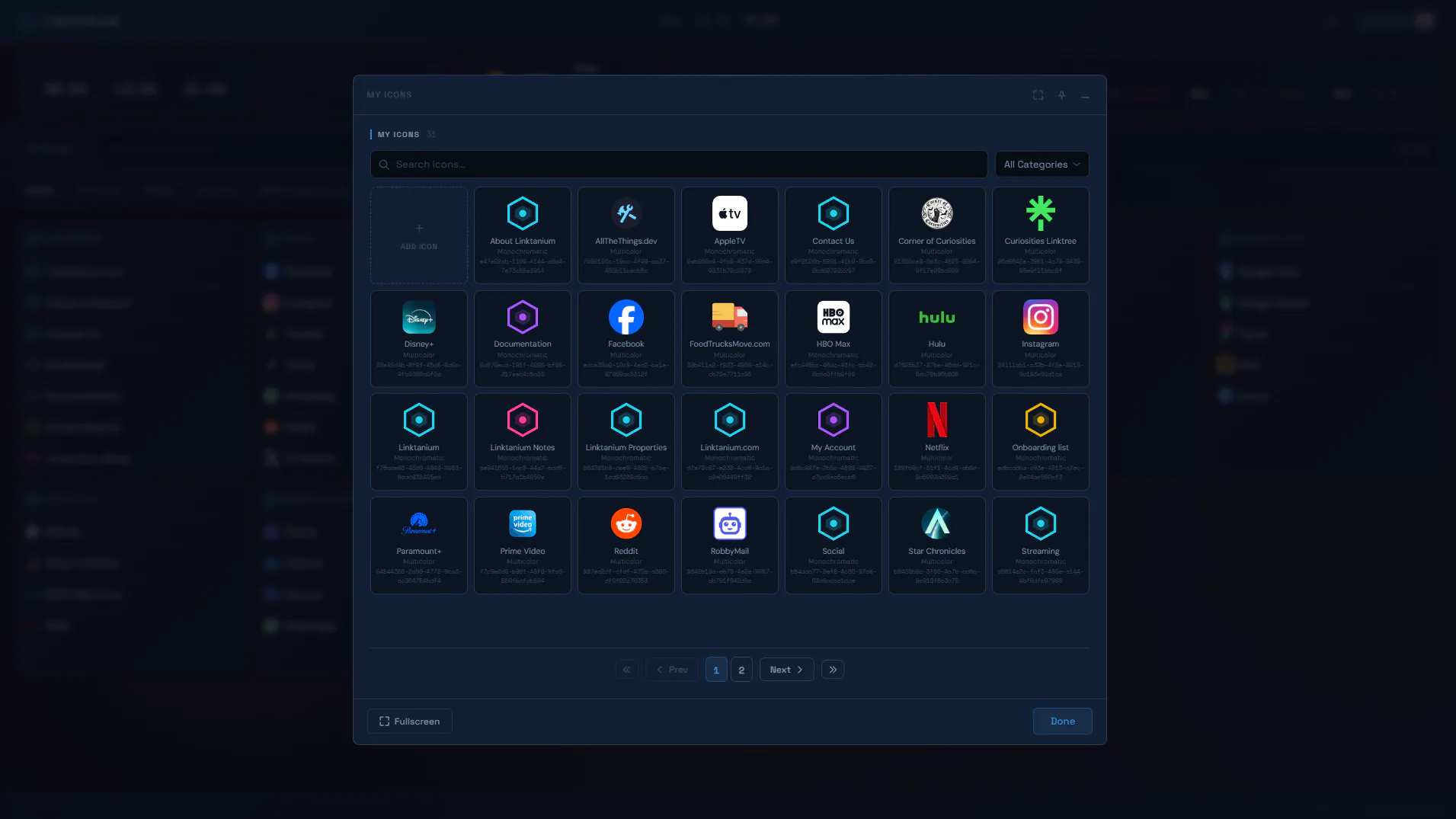This screenshot has height=819, width=1456.
Task: Select the Paramount+ icon
Action: point(419,545)
